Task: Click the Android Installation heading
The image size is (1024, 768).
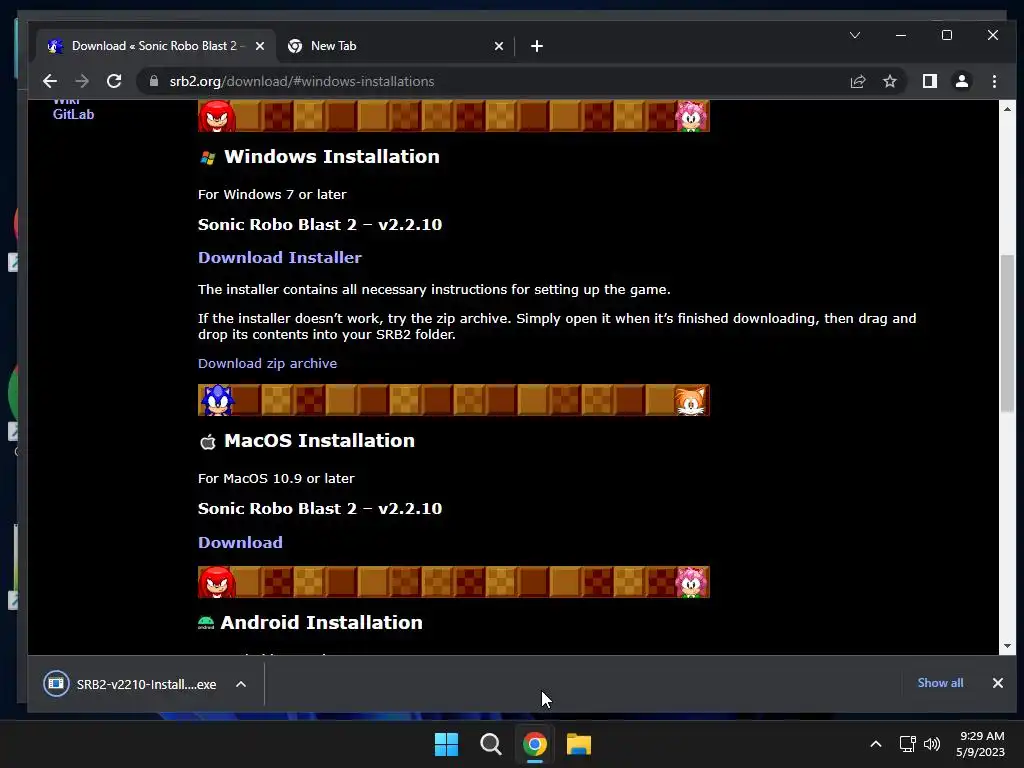Action: pos(321,622)
